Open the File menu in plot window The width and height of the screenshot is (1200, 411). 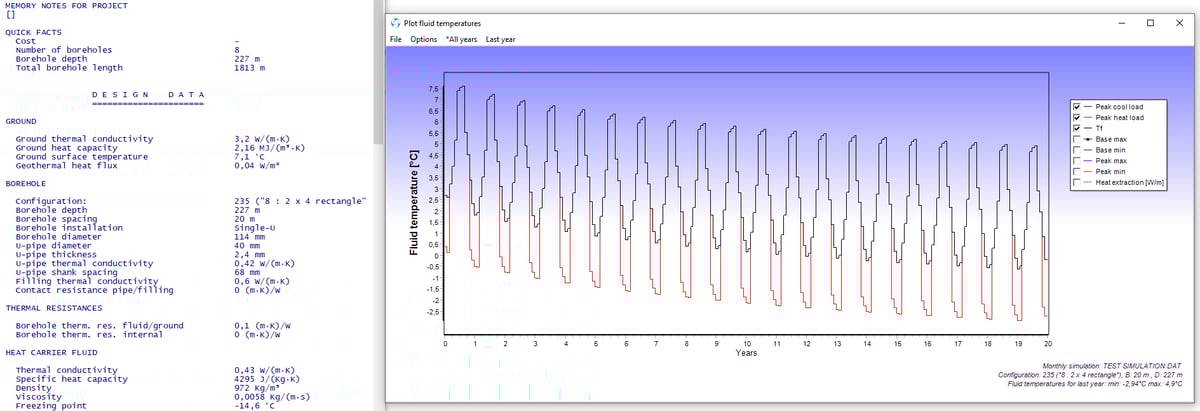(394, 39)
